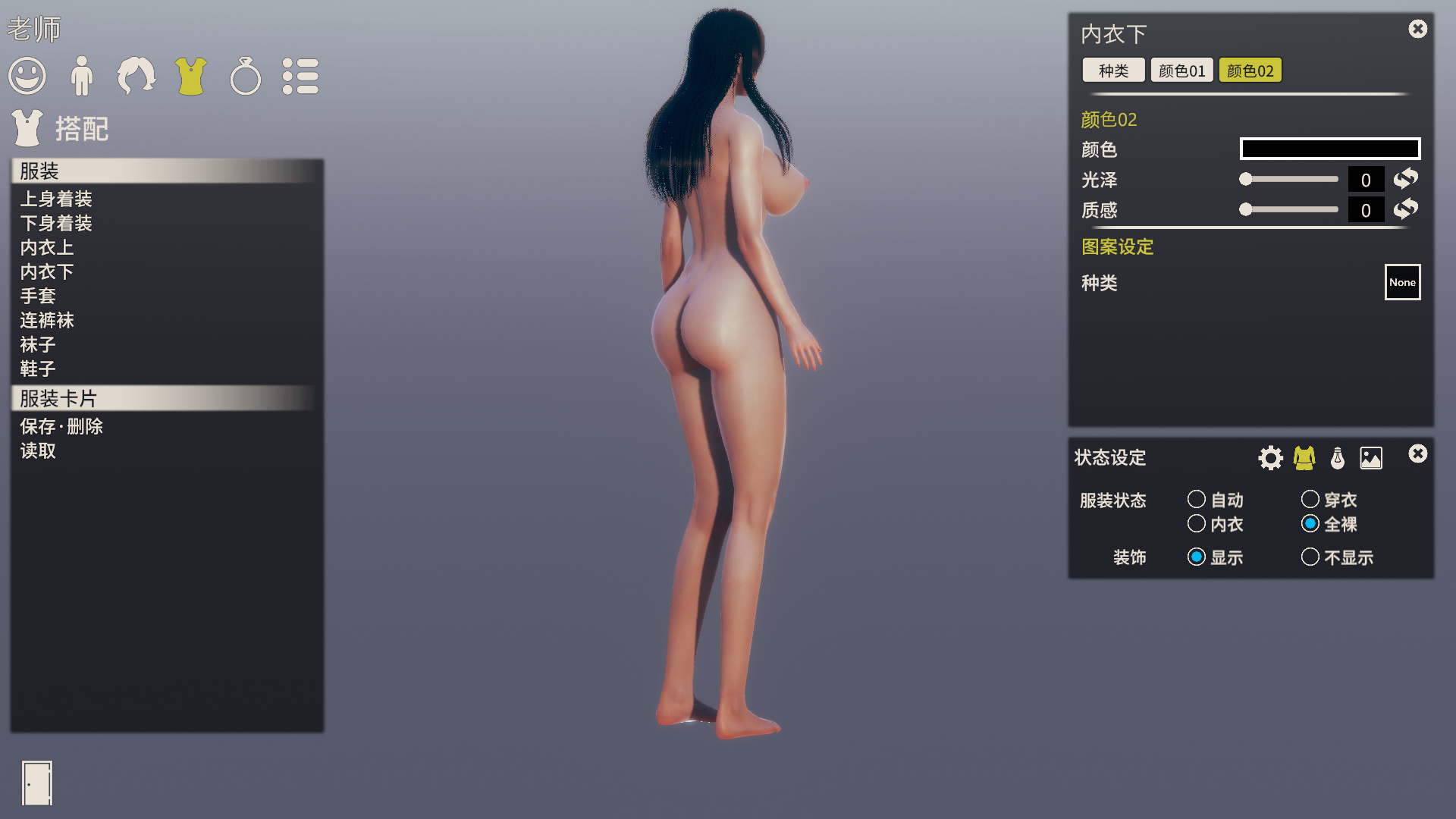Open the list settings icon
This screenshot has height=819, width=1456.
[300, 76]
